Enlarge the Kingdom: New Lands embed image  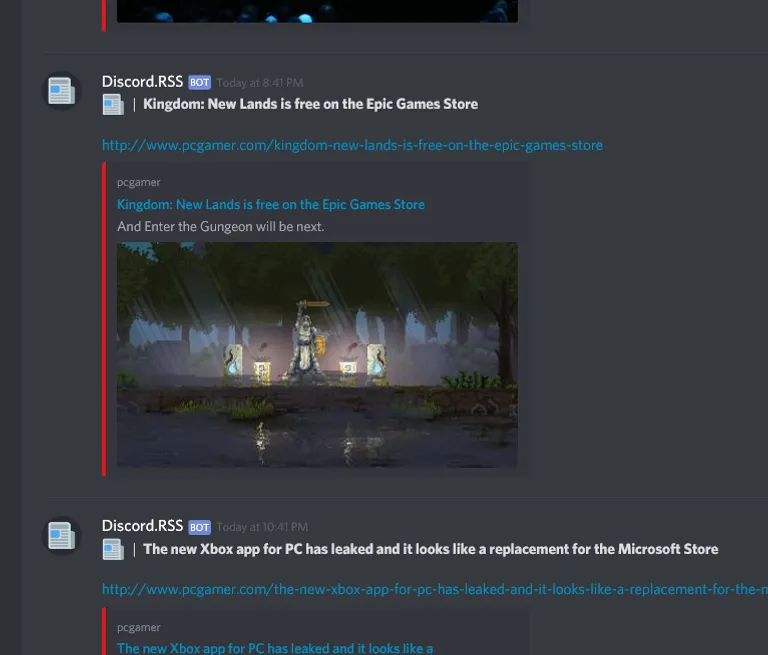(x=317, y=355)
